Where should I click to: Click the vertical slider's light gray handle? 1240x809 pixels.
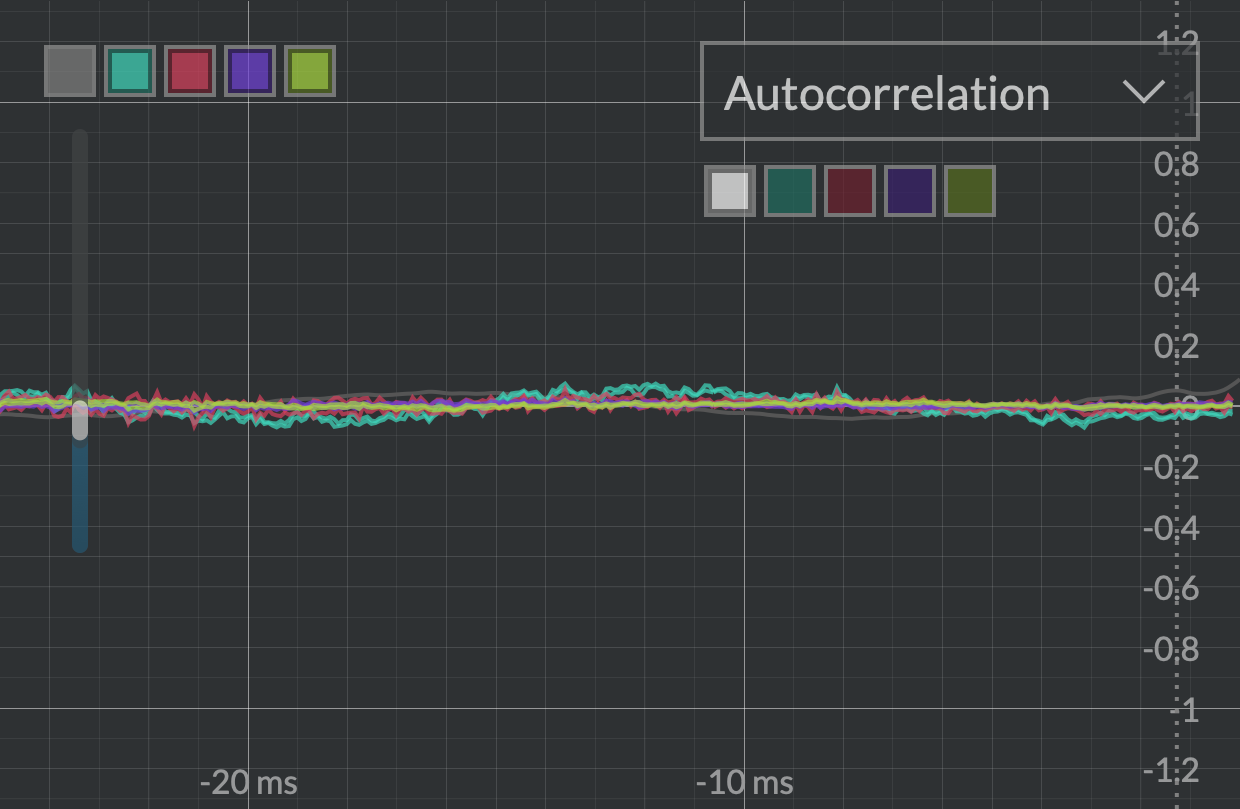coord(80,420)
